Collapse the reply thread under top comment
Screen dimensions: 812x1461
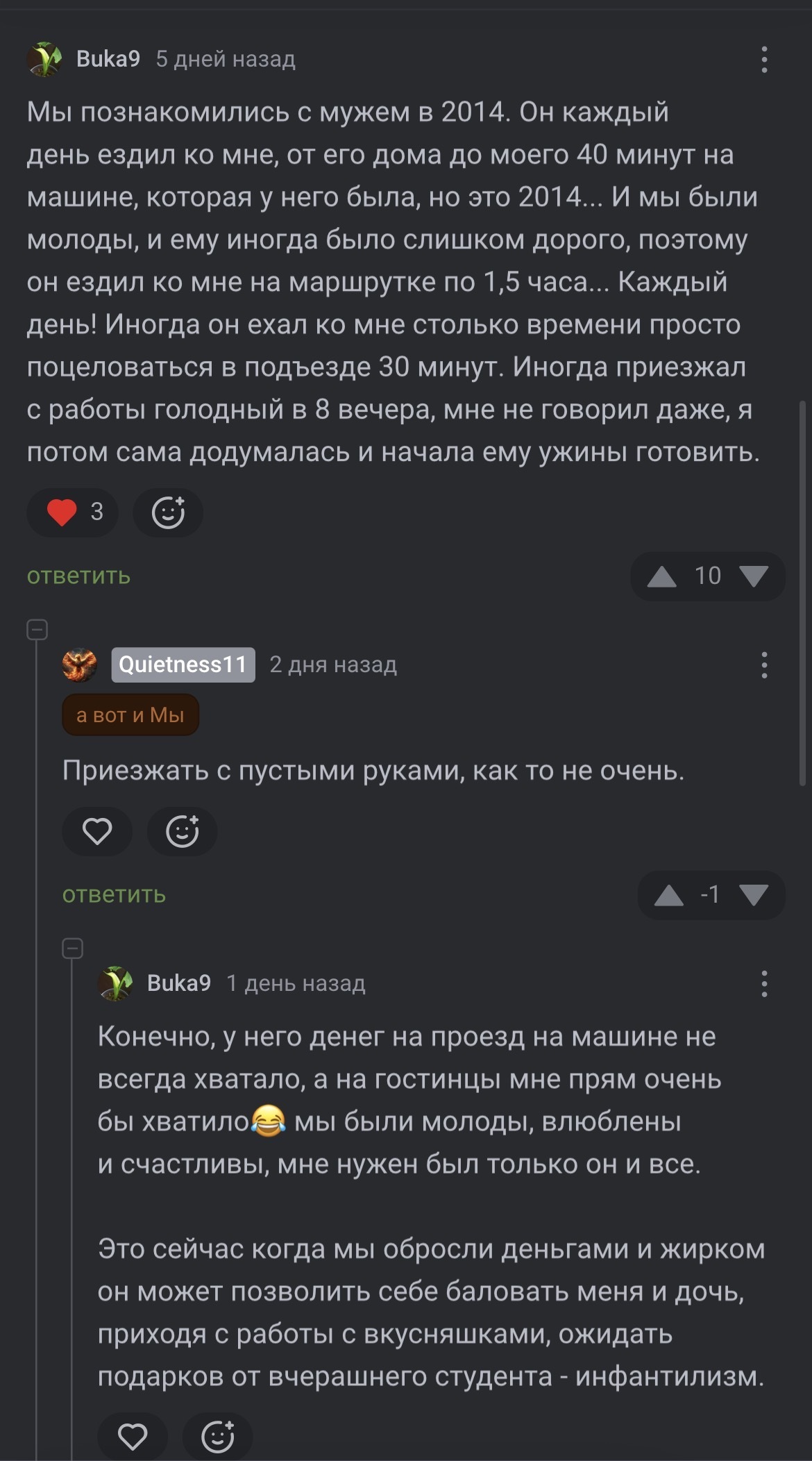pos(37,630)
